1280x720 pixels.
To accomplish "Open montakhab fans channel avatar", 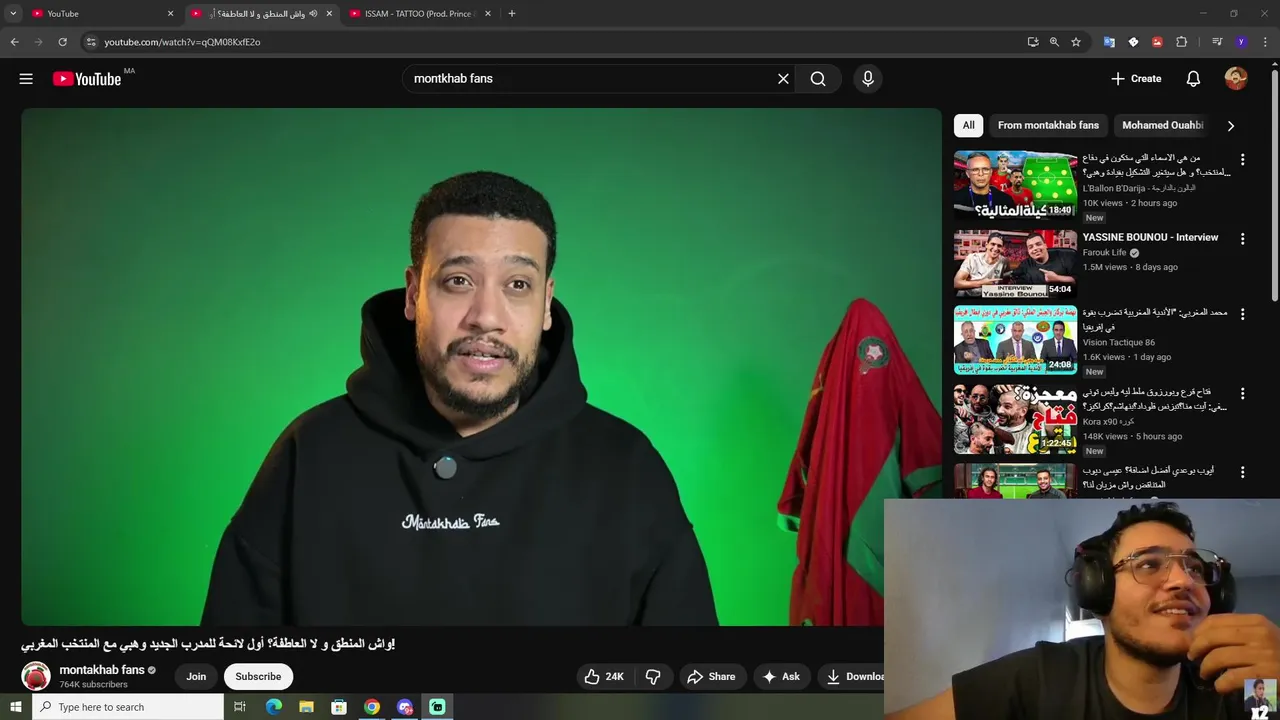I will coord(36,677).
